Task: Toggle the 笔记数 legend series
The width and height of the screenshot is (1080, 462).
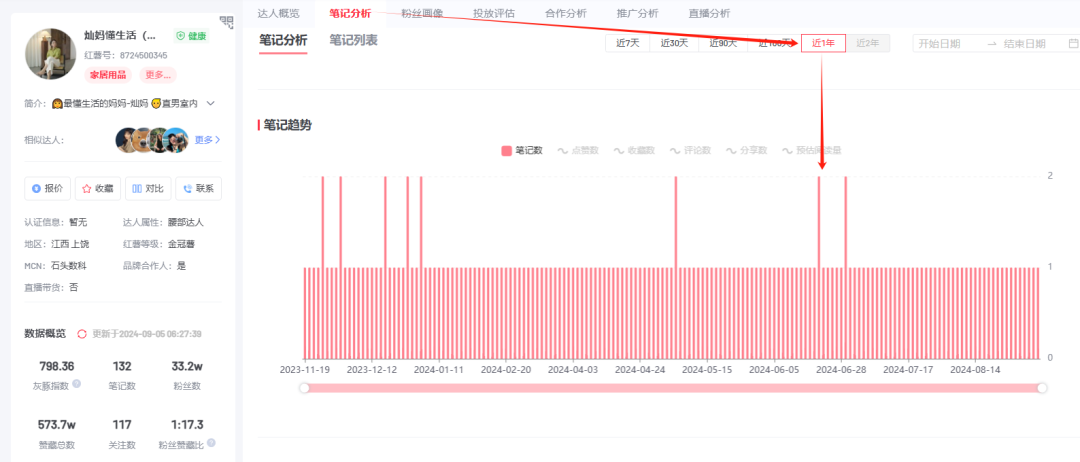Action: 522,150
